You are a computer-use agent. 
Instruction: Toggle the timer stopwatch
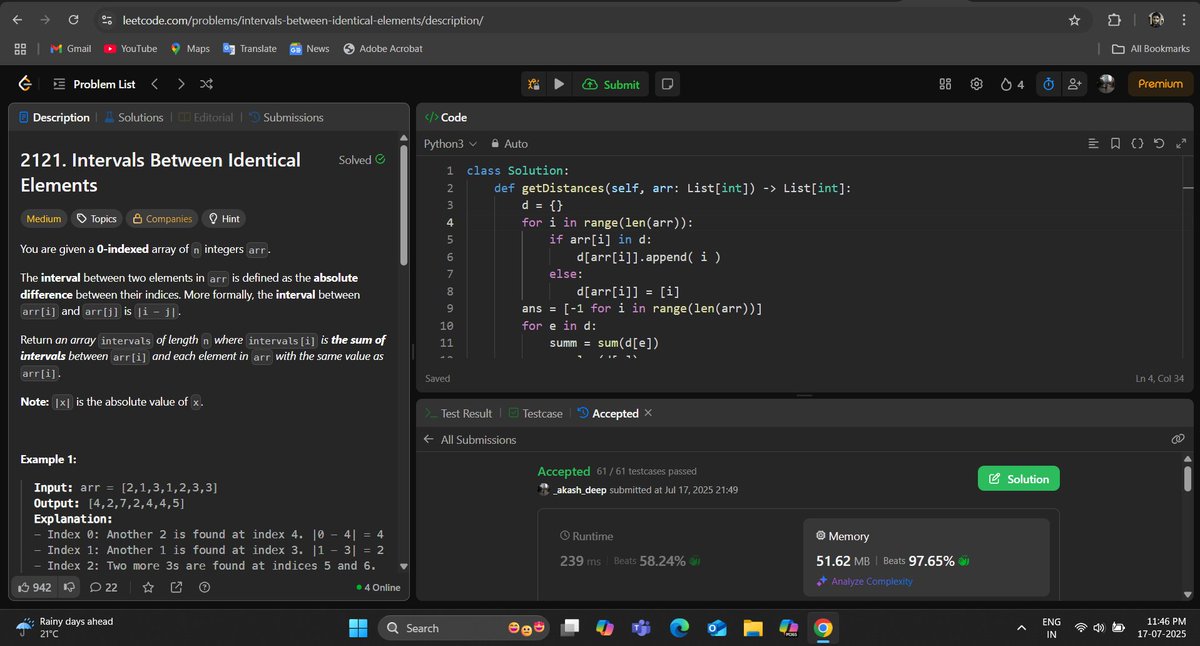coord(1048,84)
